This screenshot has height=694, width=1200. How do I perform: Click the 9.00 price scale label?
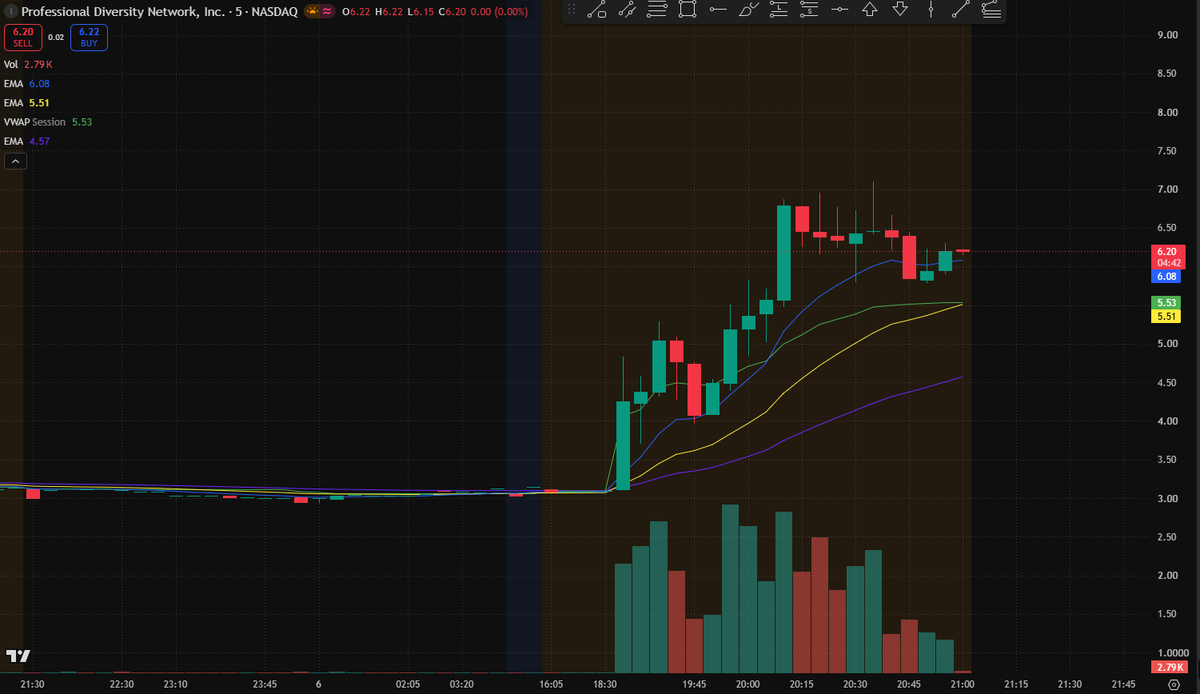pyautogui.click(x=1166, y=35)
